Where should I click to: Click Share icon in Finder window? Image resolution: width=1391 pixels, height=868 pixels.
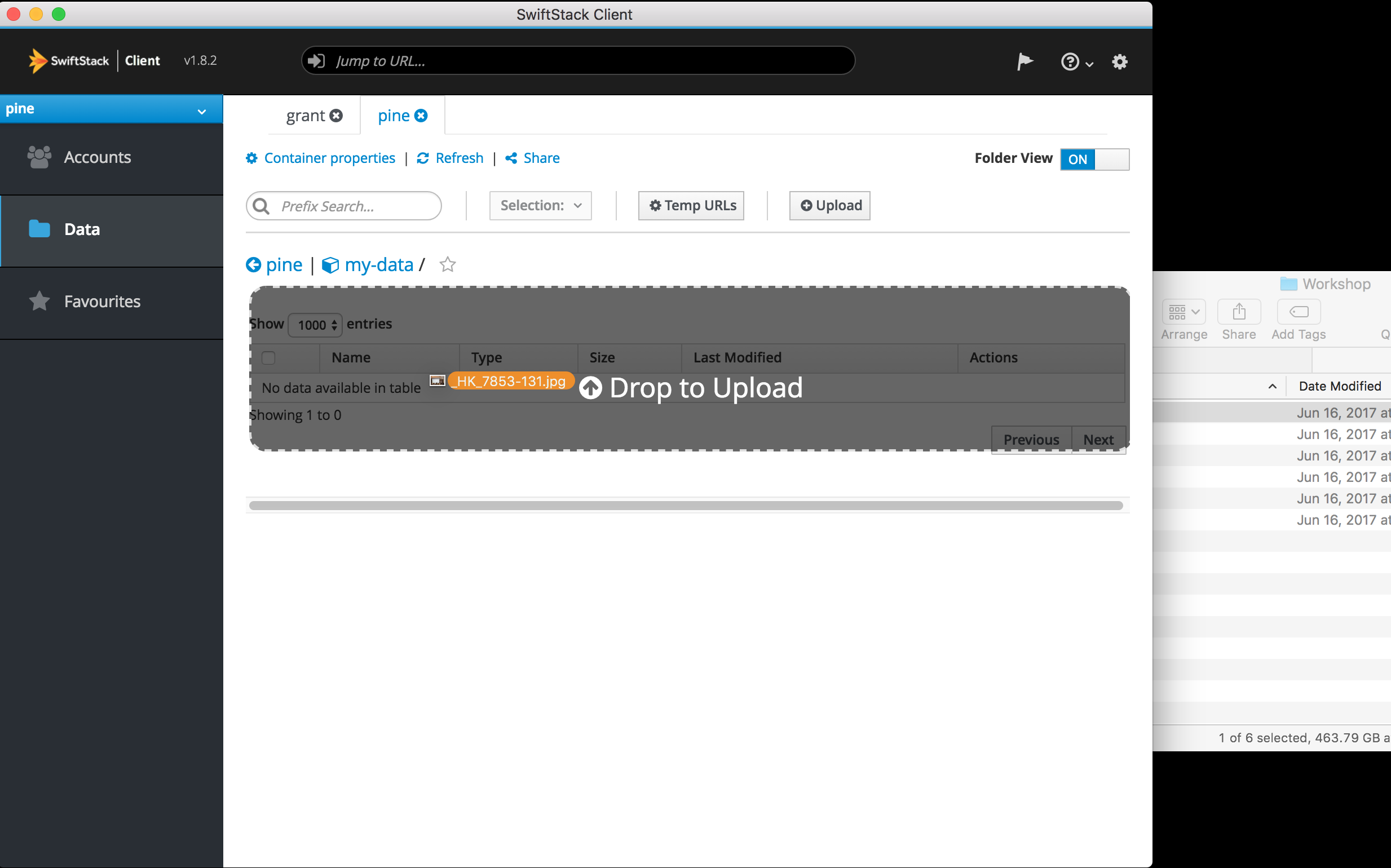click(x=1239, y=312)
